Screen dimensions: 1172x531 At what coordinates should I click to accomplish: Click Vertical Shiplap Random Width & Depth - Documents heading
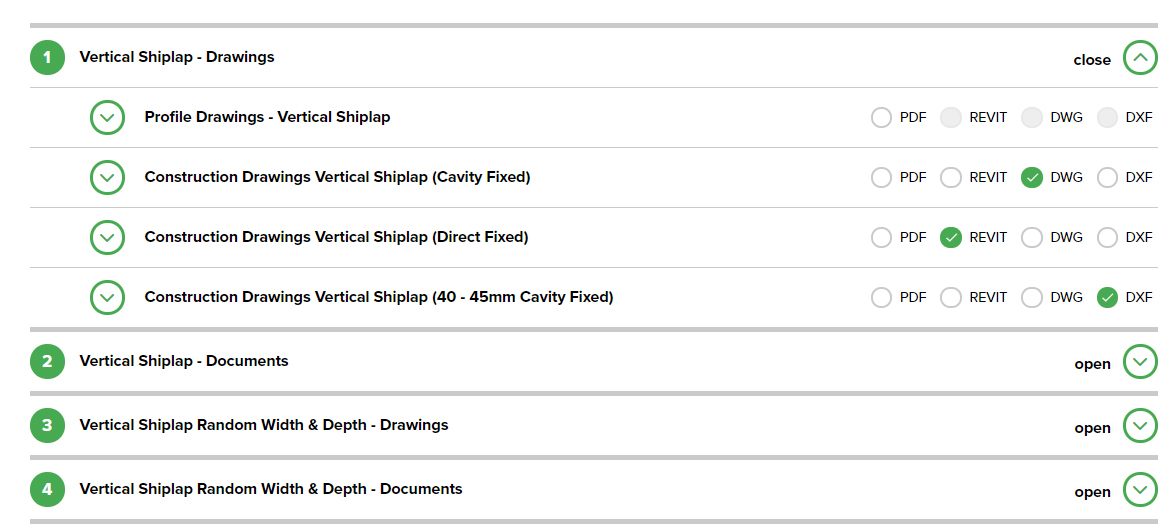pyautogui.click(x=271, y=489)
